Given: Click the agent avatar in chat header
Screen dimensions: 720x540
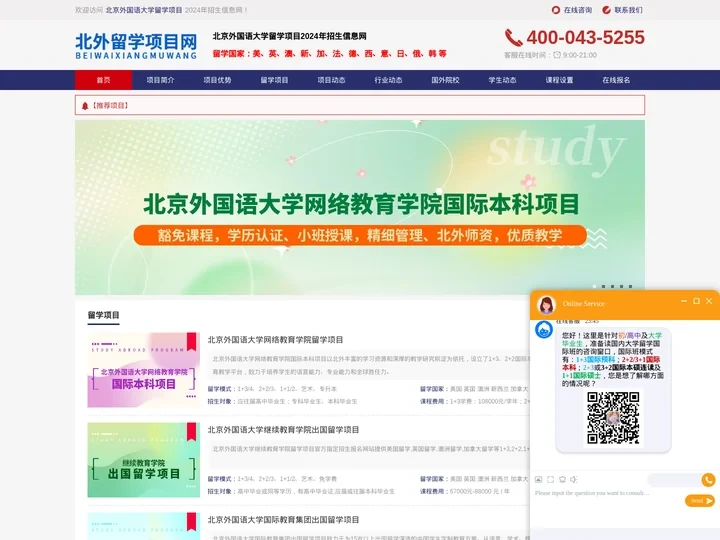Looking at the screenshot, I should (x=546, y=304).
